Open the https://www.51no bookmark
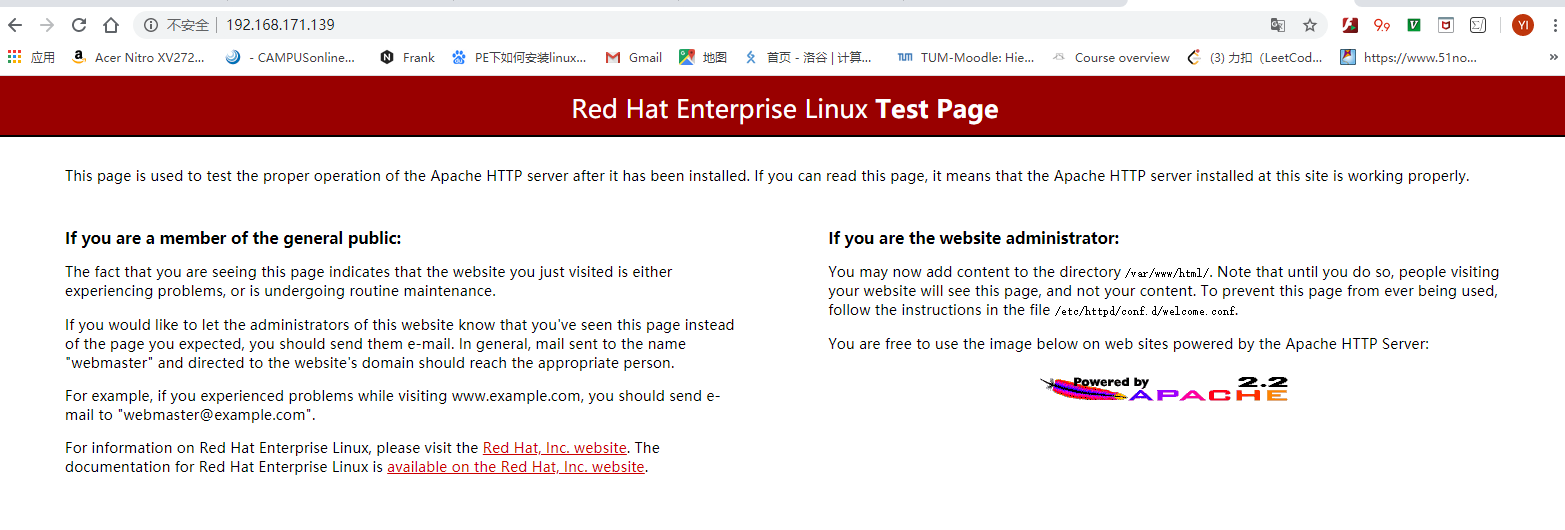This screenshot has height=530, width=1565. pyautogui.click(x=1409, y=57)
